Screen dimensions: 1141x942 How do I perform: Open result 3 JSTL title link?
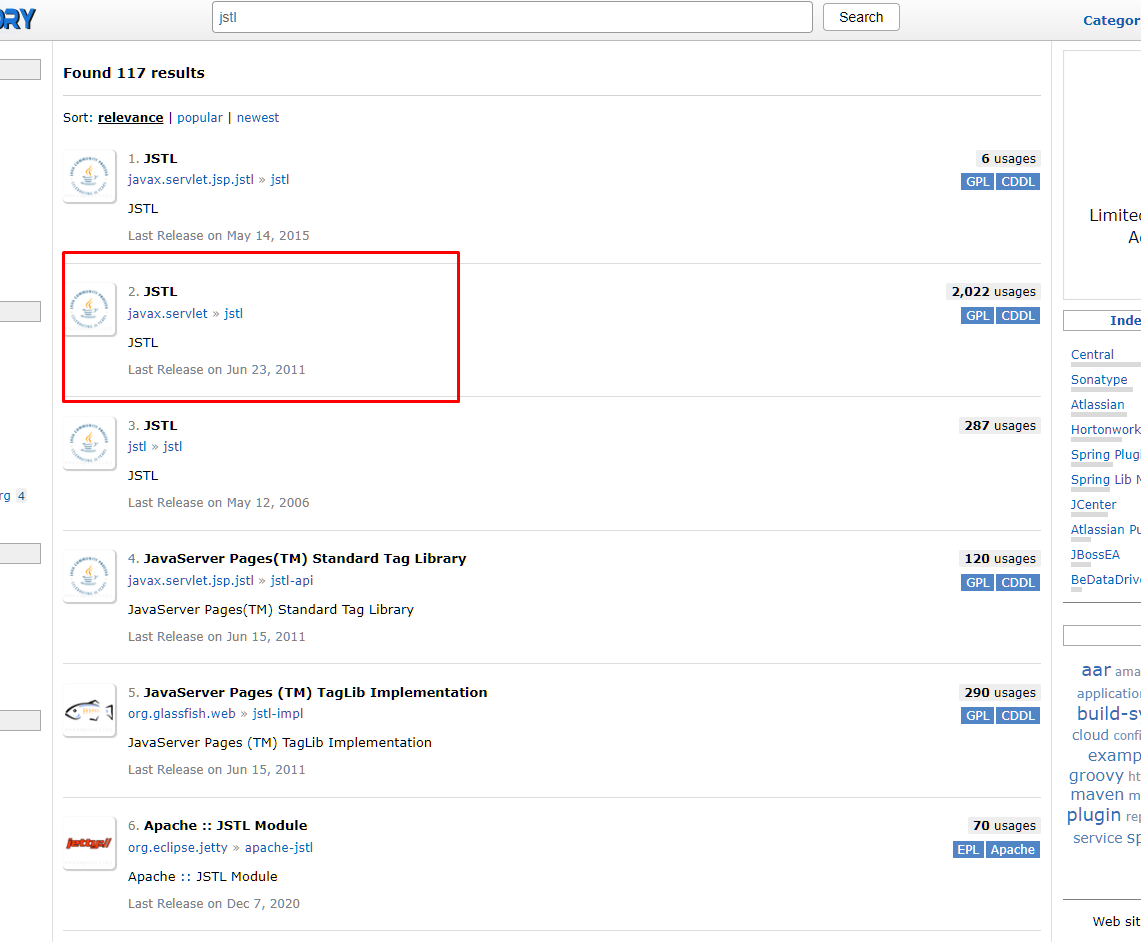(160, 426)
